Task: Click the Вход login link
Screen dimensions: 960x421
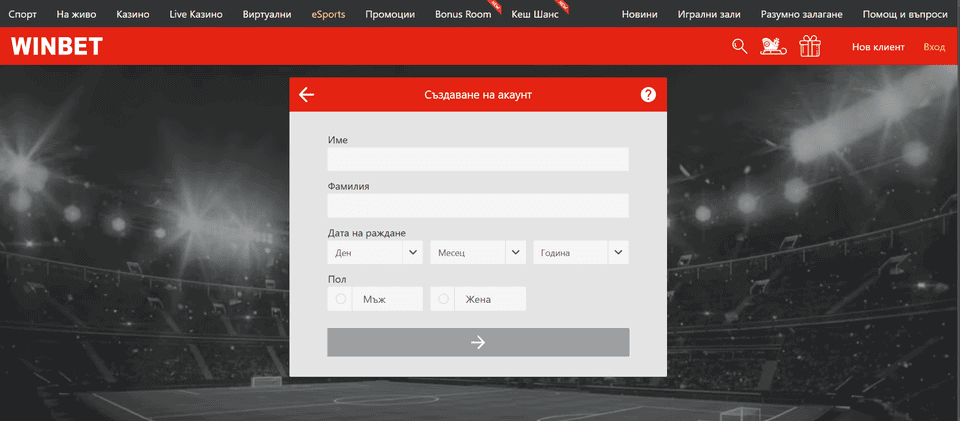Action: pyautogui.click(x=934, y=47)
